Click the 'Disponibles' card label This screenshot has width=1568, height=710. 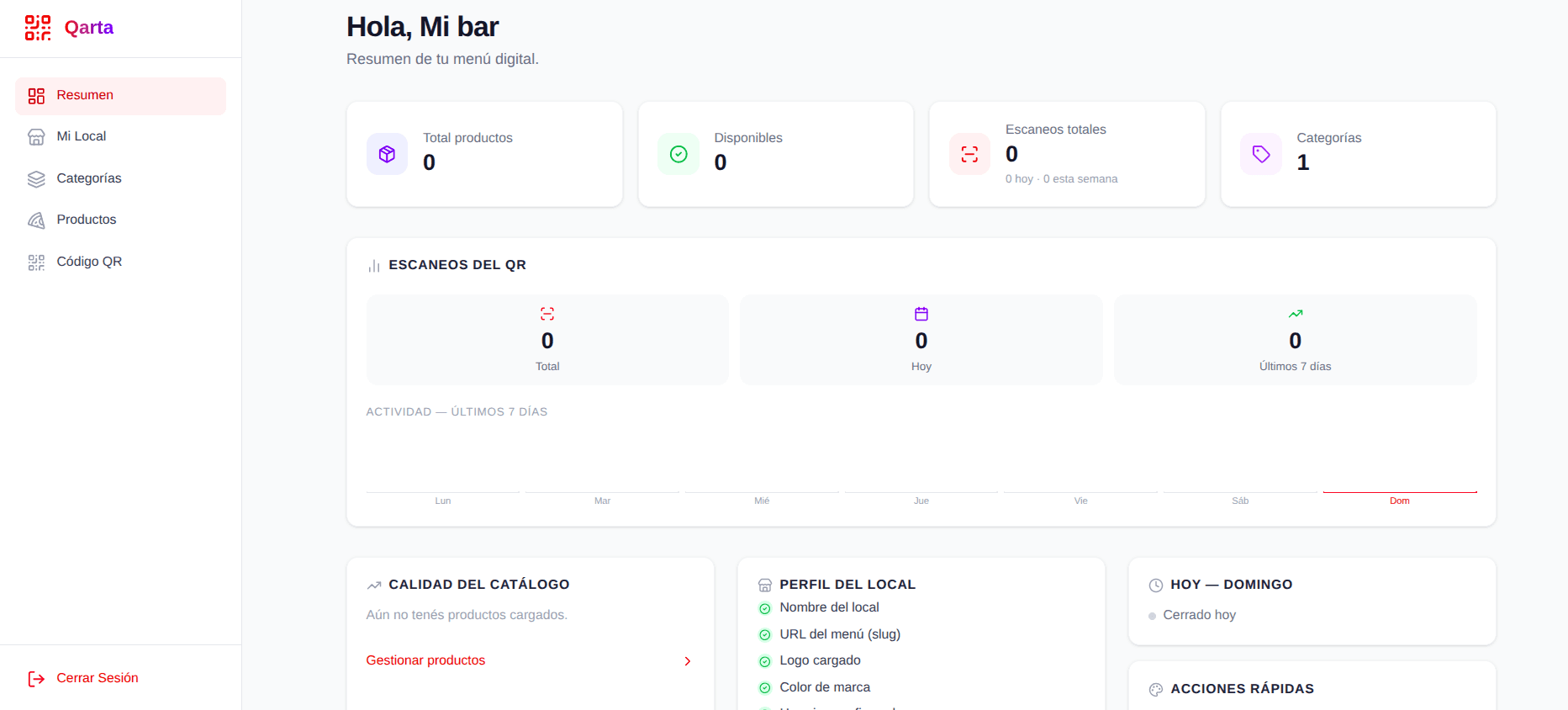pyautogui.click(x=748, y=138)
